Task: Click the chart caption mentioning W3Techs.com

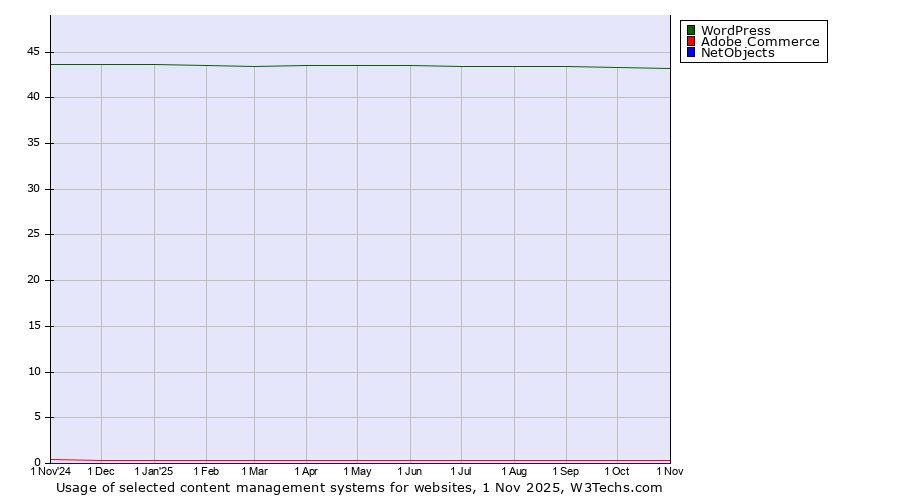Action: pyautogui.click(x=359, y=488)
